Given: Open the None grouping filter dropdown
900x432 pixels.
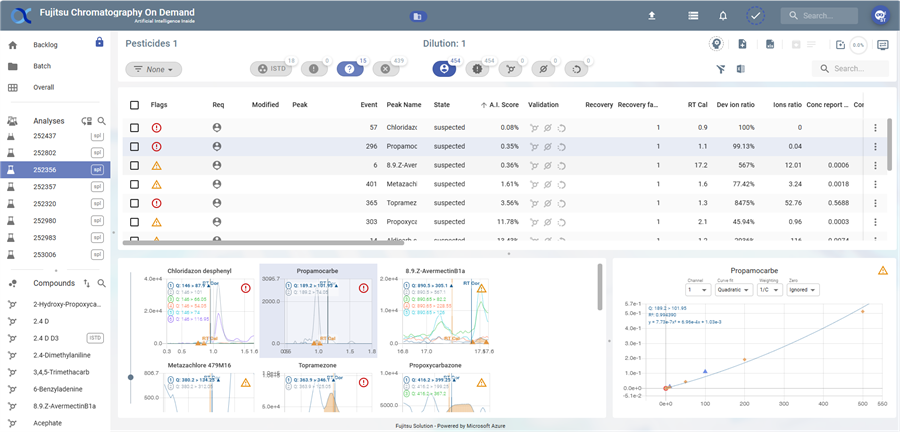Looking at the screenshot, I should tap(154, 69).
